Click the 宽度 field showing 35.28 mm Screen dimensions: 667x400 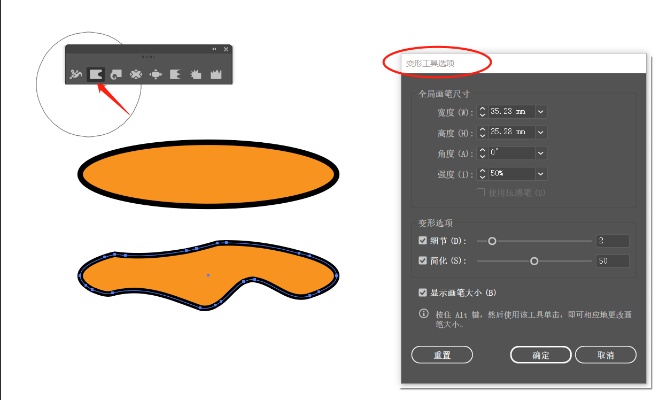pyautogui.click(x=511, y=112)
